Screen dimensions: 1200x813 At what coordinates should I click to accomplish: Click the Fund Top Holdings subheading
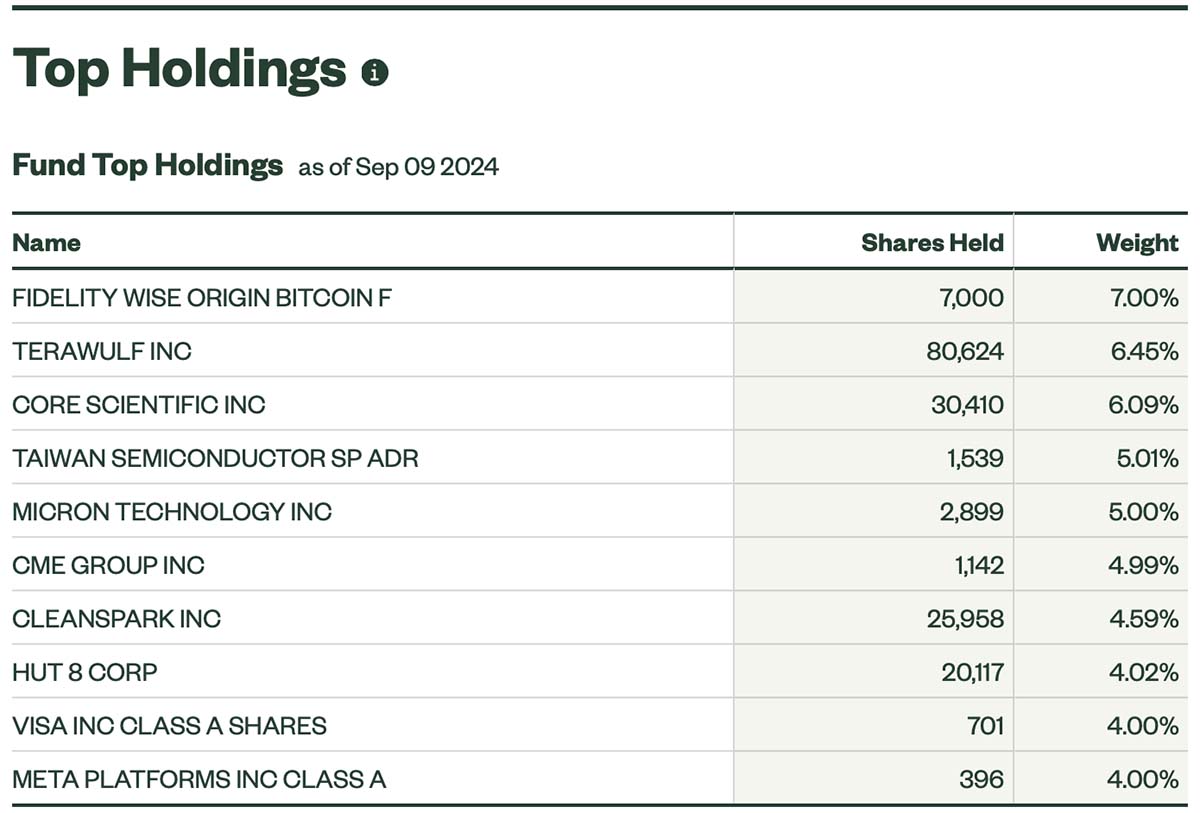[147, 165]
